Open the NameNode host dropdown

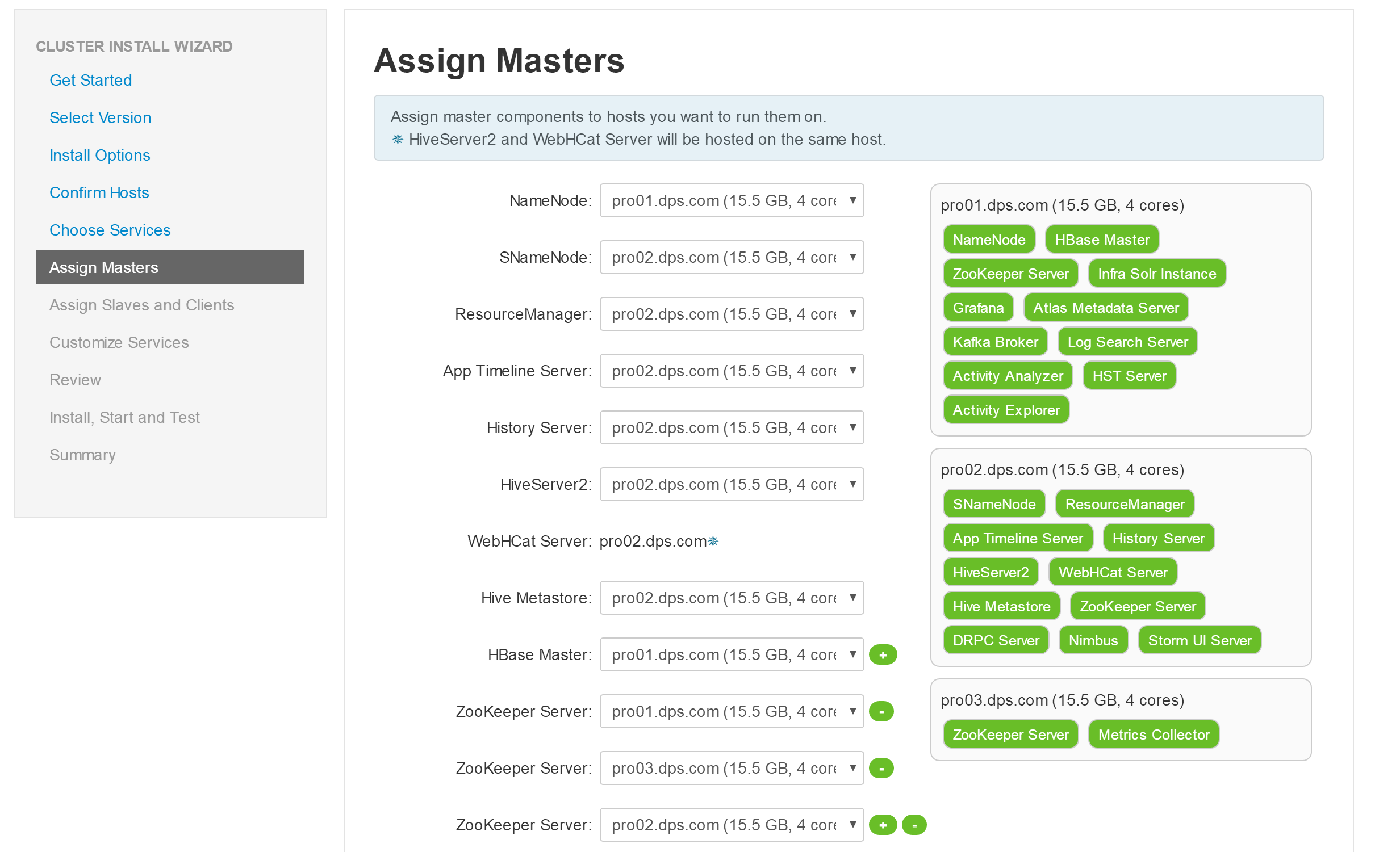732,200
